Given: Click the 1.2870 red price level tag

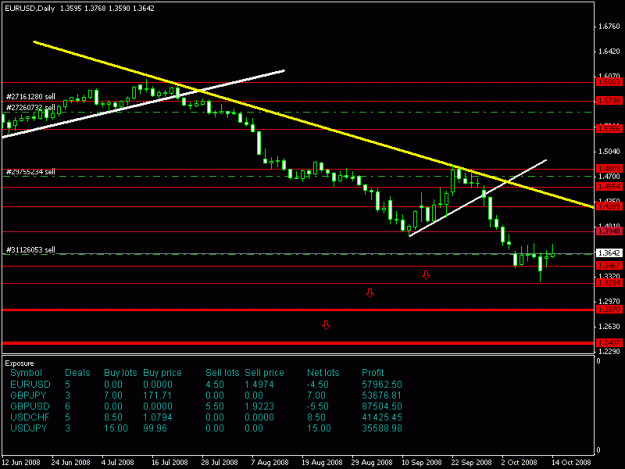Looking at the screenshot, I should pyautogui.click(x=609, y=309).
